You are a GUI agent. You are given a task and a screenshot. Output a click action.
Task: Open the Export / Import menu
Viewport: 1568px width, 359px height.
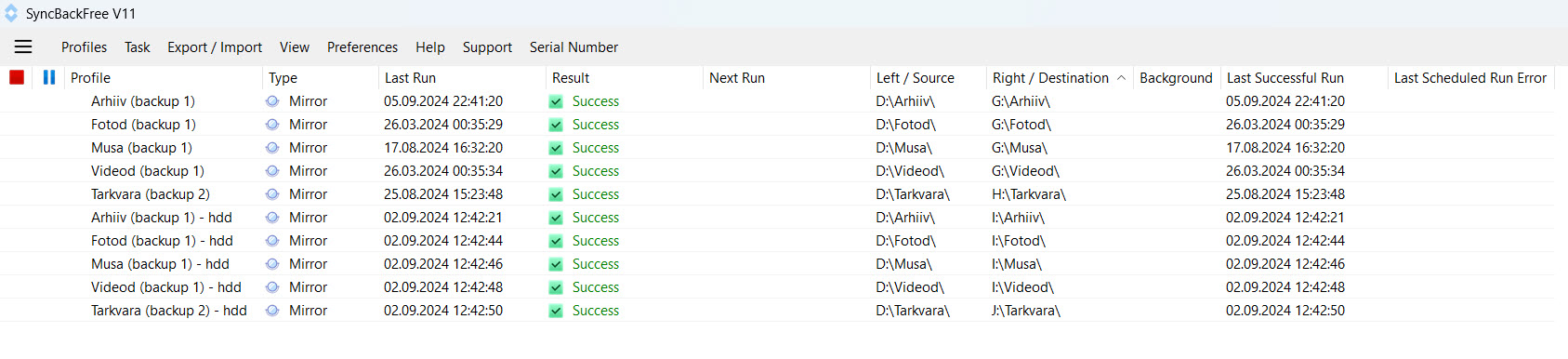click(x=215, y=47)
